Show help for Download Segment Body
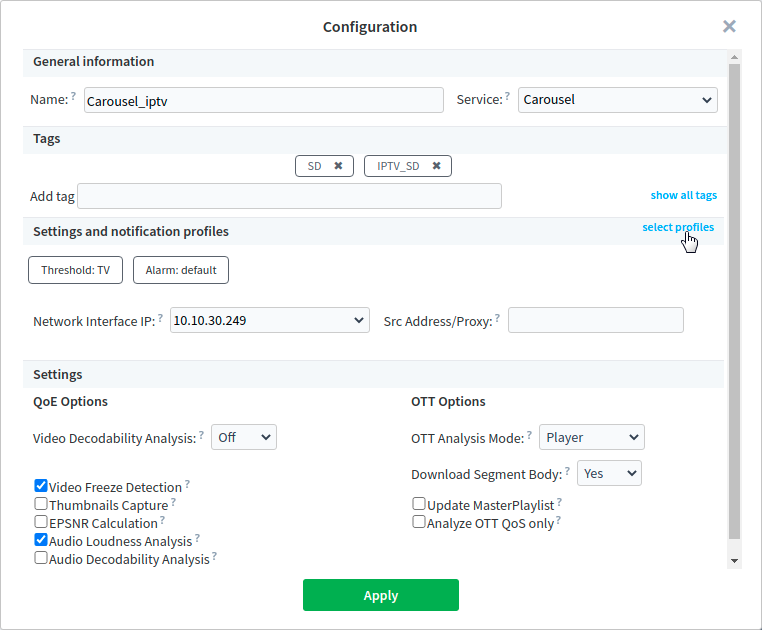This screenshot has height=630, width=762. 567,470
